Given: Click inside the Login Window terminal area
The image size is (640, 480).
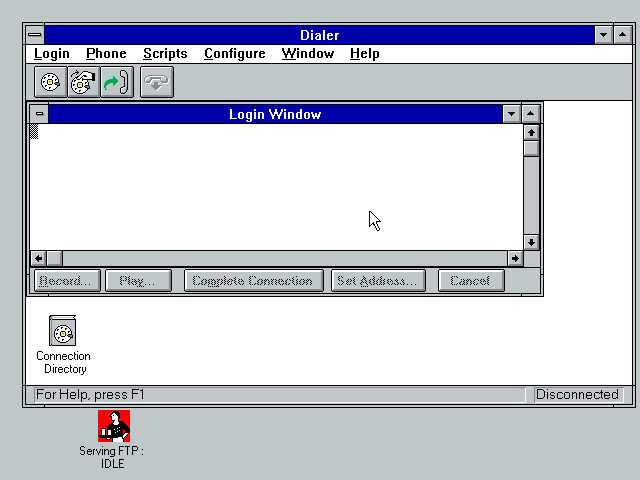Looking at the screenshot, I should pos(276,187).
